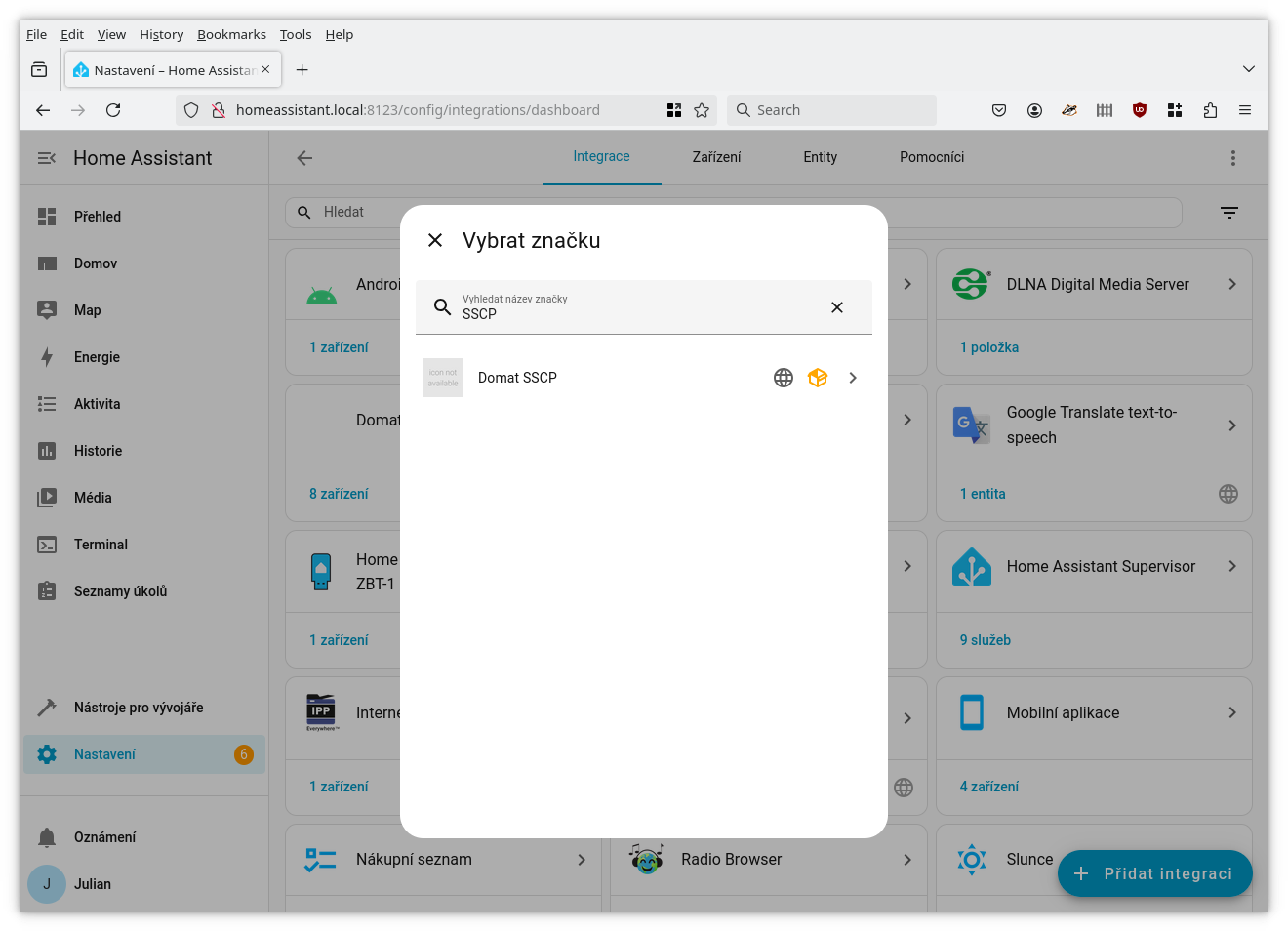Open the Map panel
This screenshot has height=932, width=1288.
click(144, 310)
